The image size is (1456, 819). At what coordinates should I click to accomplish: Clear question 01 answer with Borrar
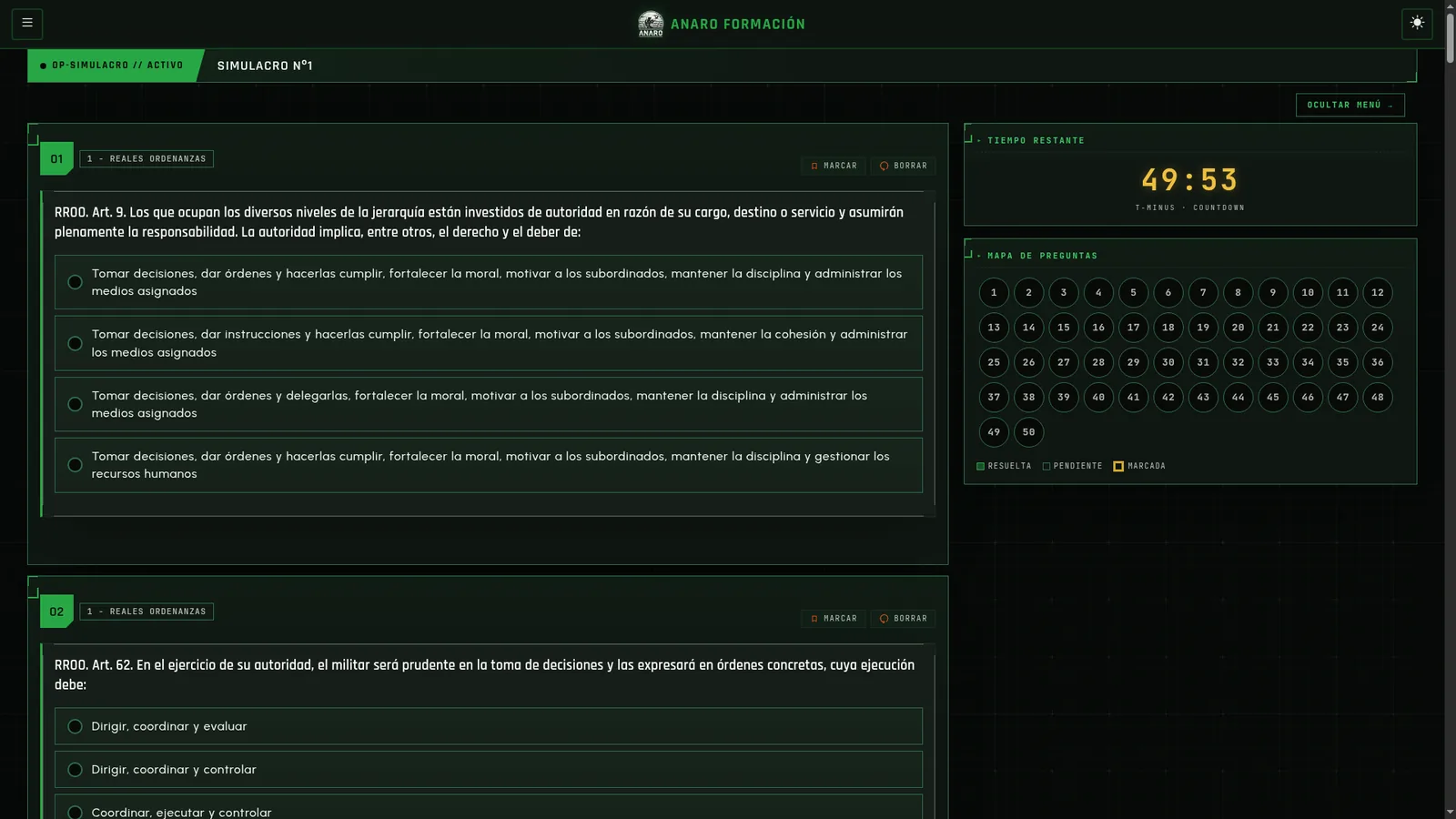(904, 166)
